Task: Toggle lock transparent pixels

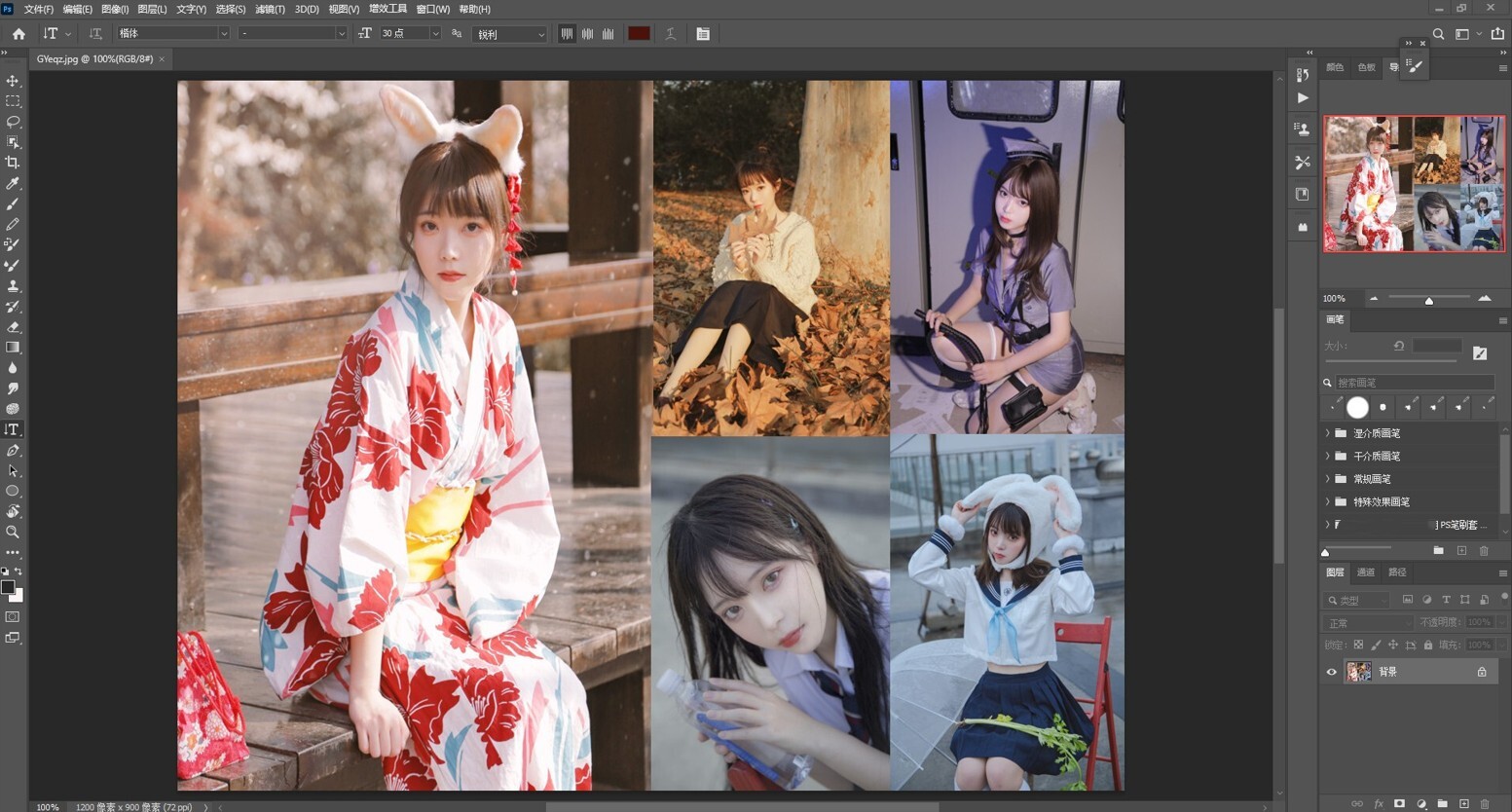Action: [1358, 645]
